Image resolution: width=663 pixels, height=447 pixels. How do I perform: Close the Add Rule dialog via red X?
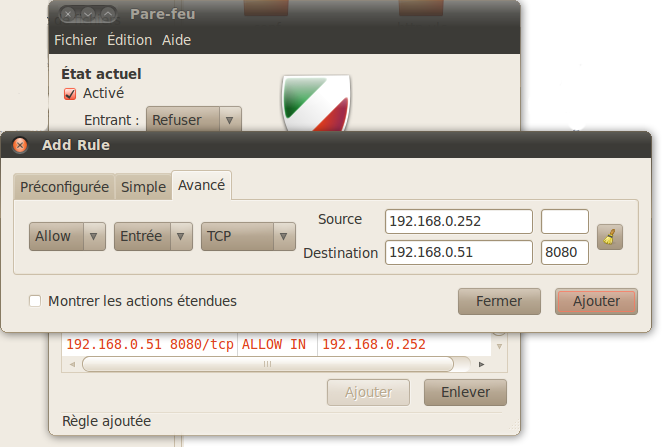point(20,145)
